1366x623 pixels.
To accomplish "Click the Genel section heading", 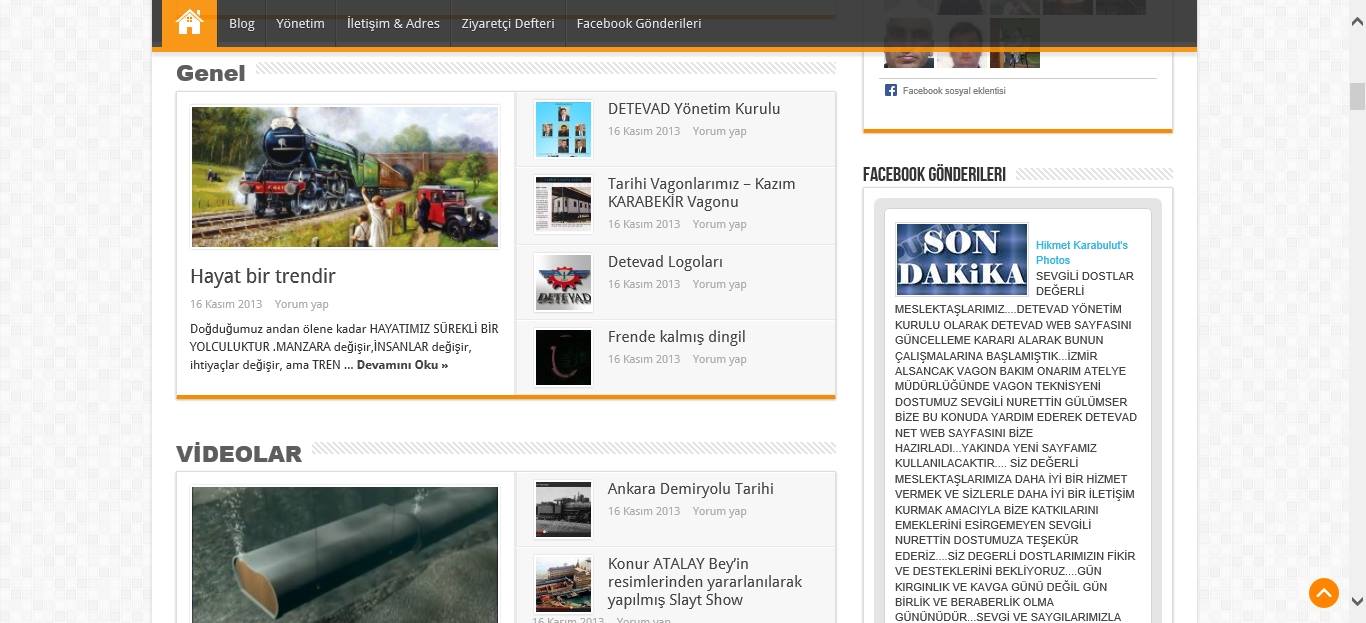I will pos(210,73).
